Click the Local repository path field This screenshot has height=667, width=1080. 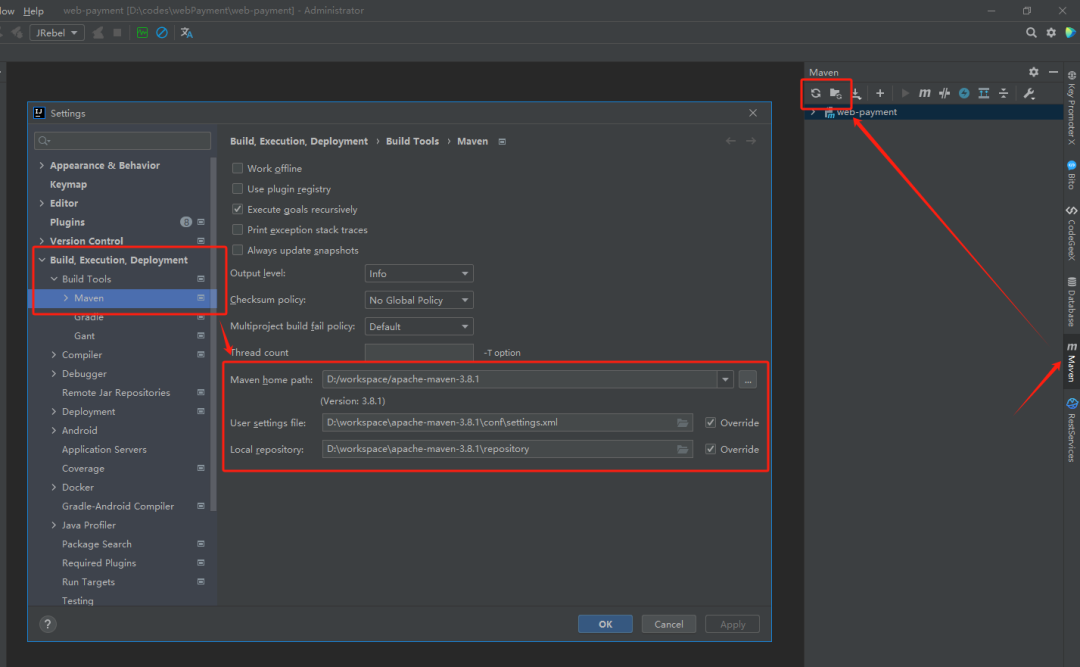click(507, 449)
